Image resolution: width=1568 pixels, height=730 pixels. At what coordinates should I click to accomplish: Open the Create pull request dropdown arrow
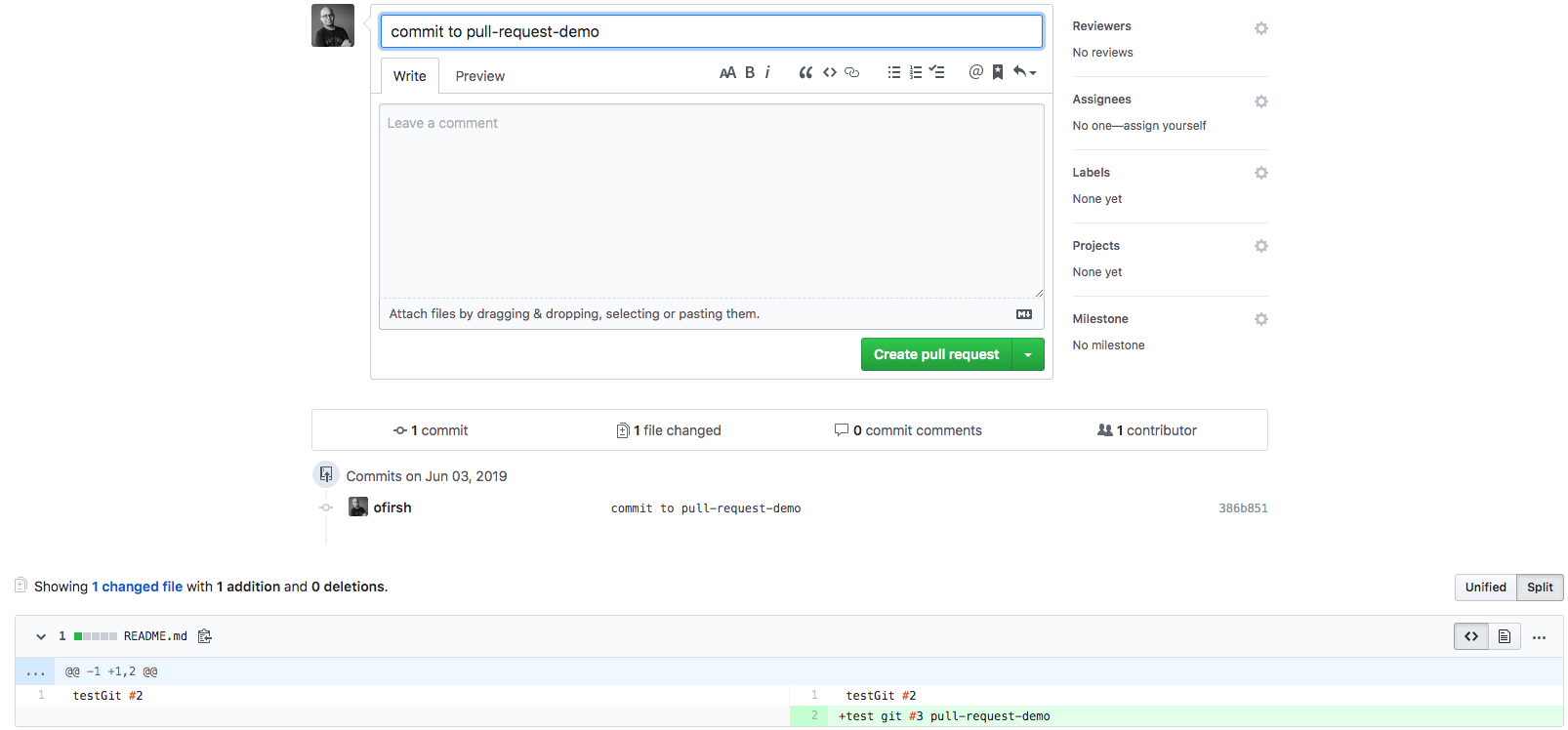click(x=1028, y=355)
